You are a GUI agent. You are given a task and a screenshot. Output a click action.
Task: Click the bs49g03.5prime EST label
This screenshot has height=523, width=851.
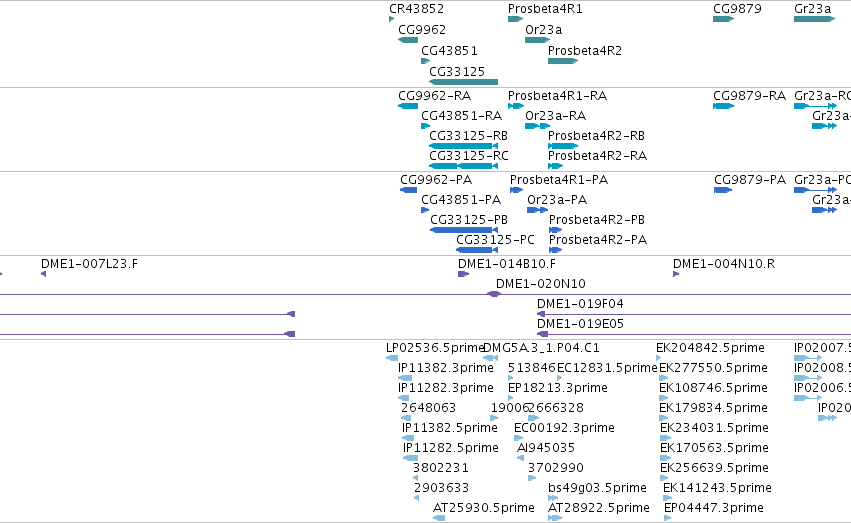(597, 489)
